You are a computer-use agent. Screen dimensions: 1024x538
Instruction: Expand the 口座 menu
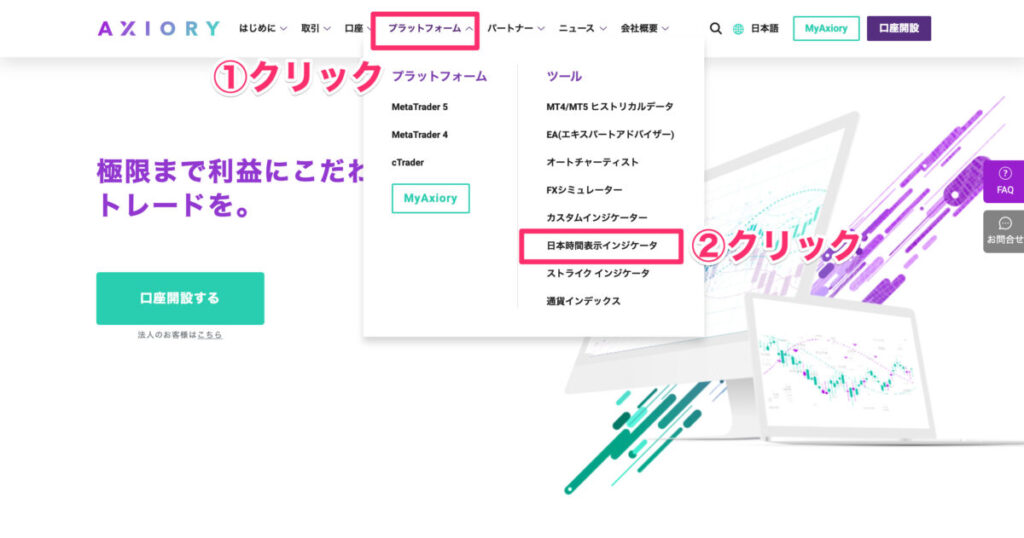357,29
